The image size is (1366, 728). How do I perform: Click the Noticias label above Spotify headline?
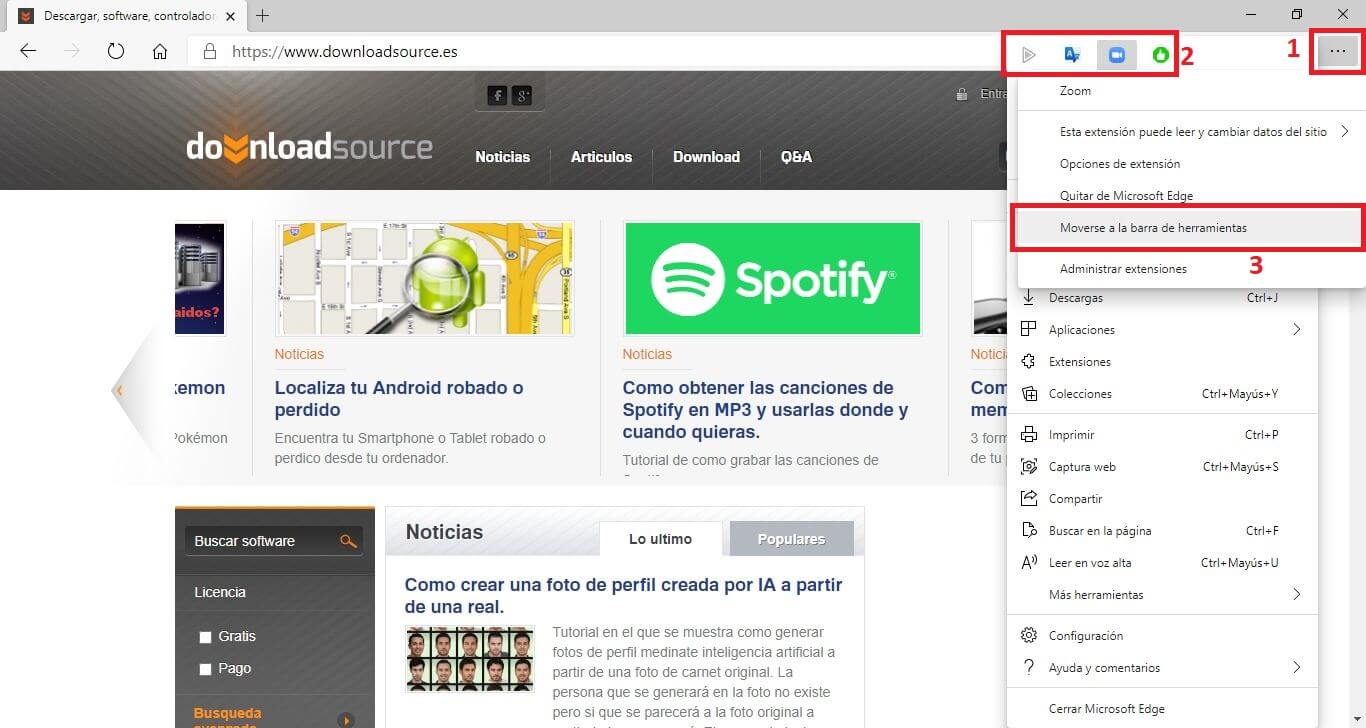click(x=647, y=354)
